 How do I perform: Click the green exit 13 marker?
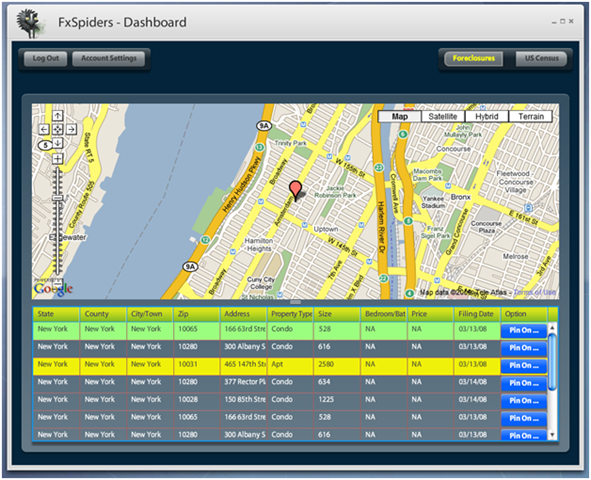click(259, 147)
